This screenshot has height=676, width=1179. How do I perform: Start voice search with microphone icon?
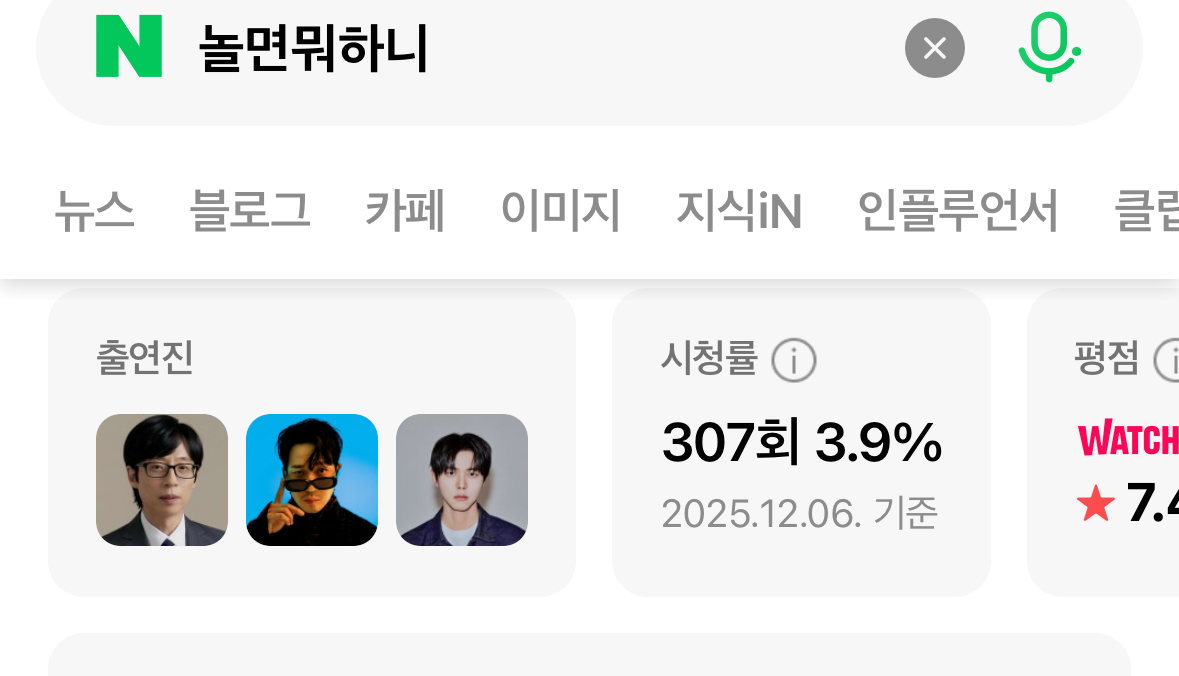click(x=1050, y=47)
